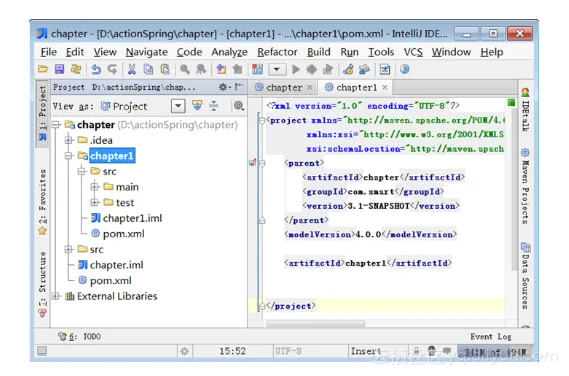Click the status bar inspector hat icon
The width and height of the screenshot is (569, 376).
[x=431, y=351]
